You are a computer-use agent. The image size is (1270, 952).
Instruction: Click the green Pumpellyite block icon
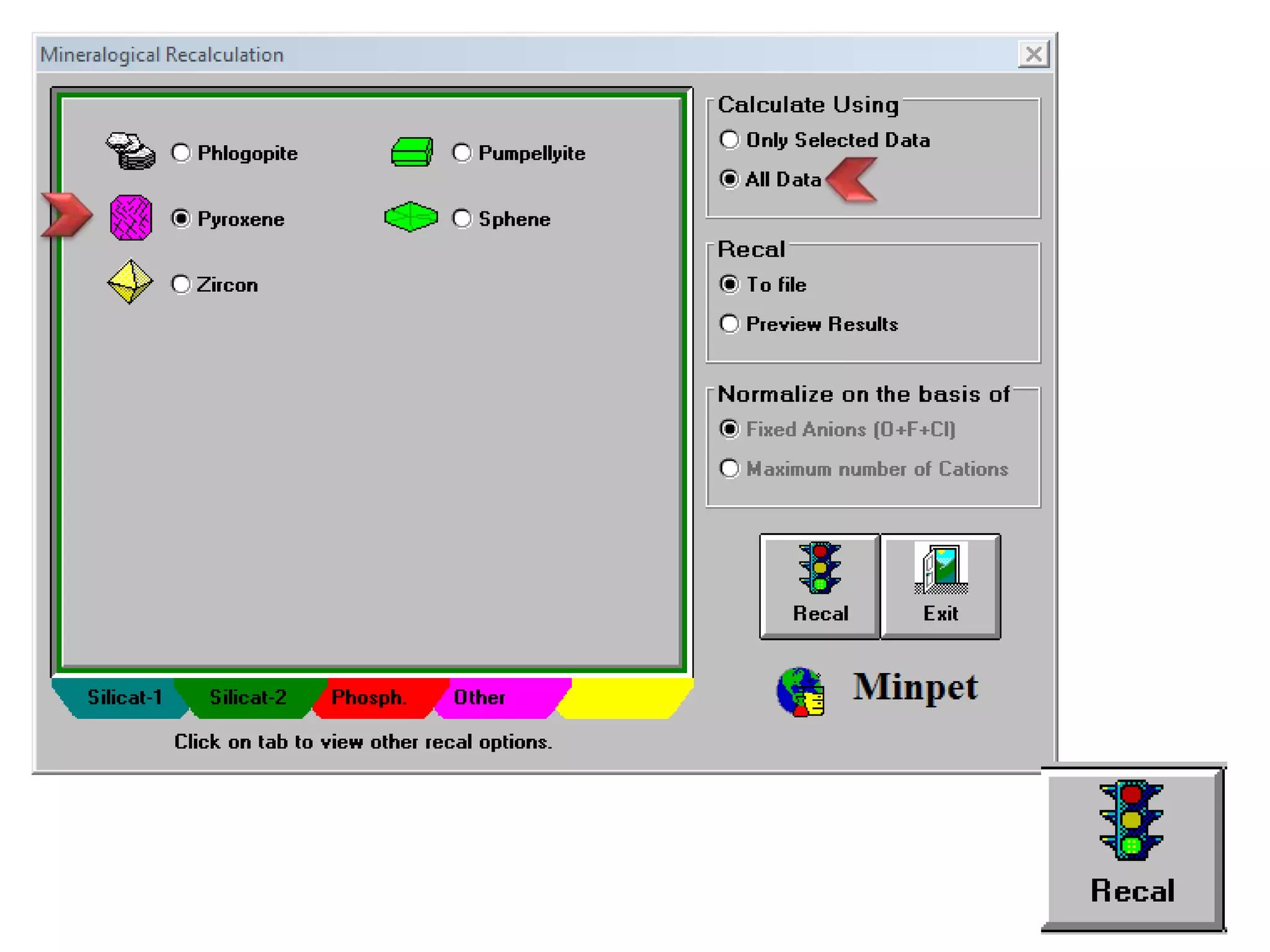coord(412,152)
